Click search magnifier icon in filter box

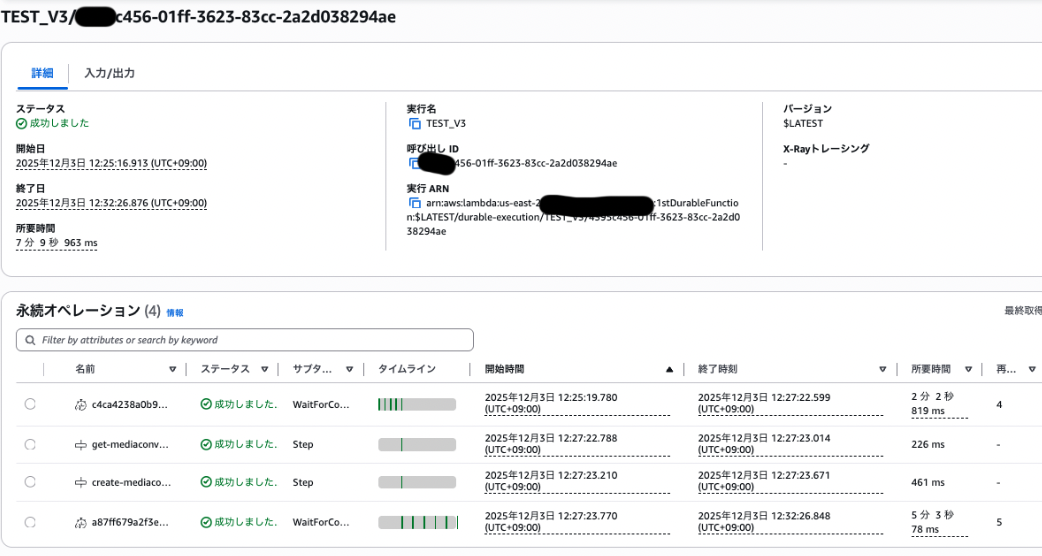pos(30,340)
